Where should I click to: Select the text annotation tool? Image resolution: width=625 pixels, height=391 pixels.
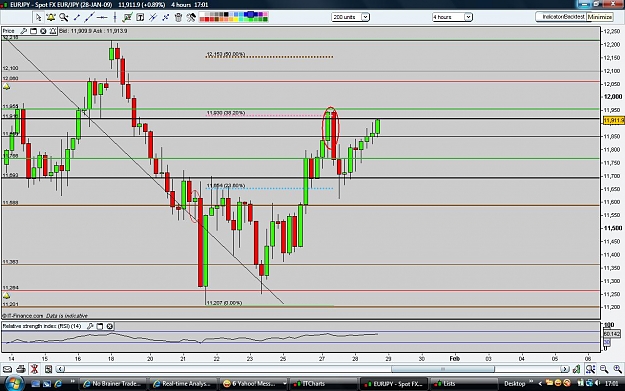click(x=140, y=17)
